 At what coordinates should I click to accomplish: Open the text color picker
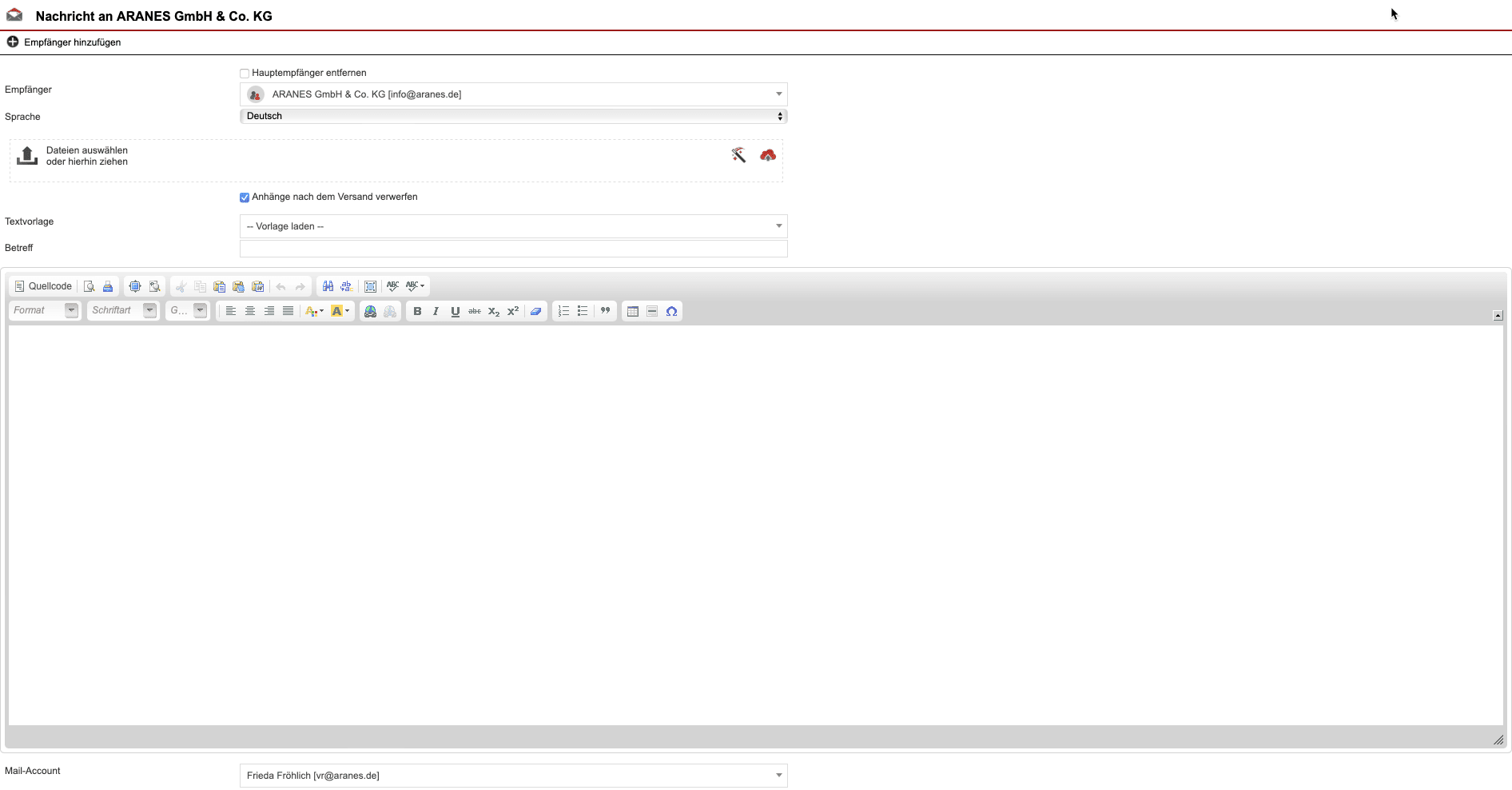click(x=314, y=311)
